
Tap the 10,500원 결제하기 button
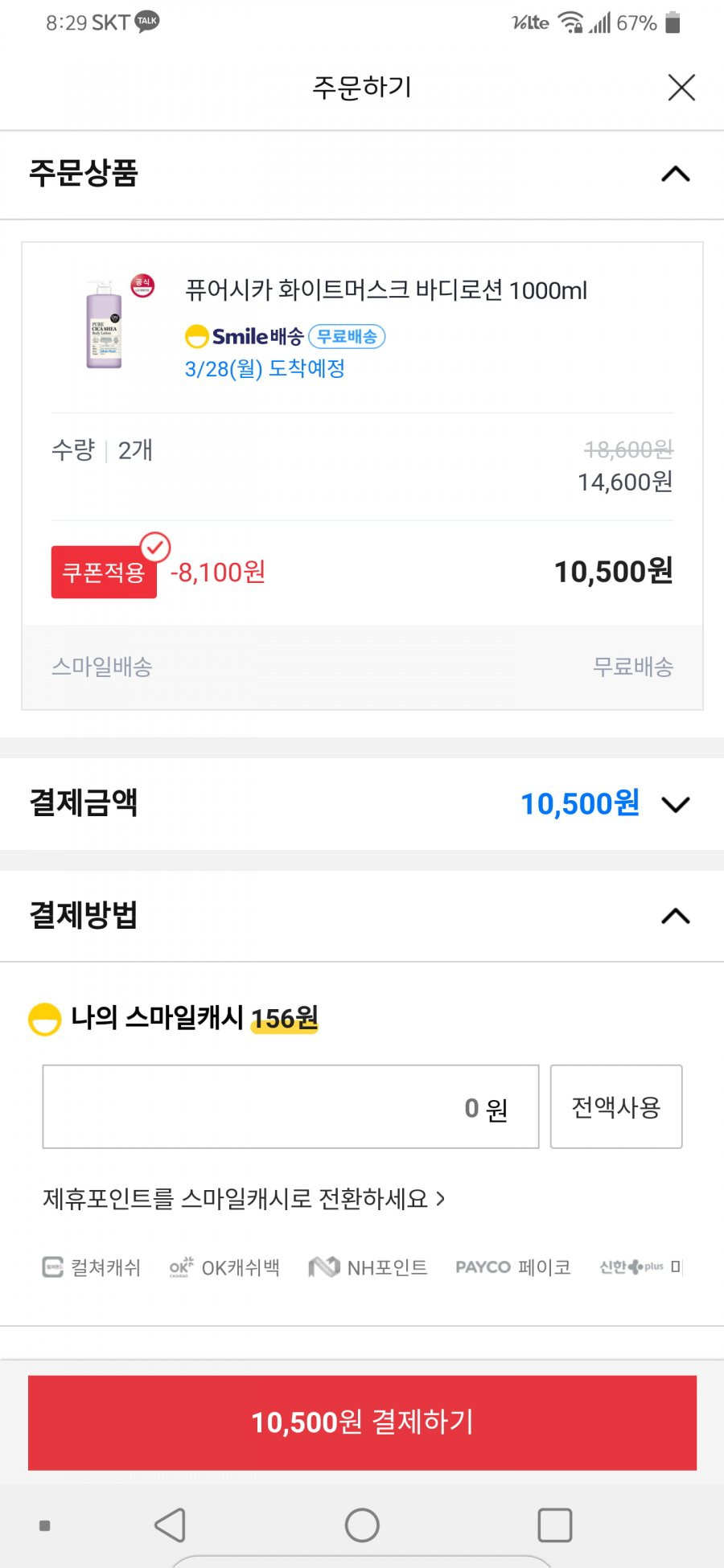point(362,1422)
